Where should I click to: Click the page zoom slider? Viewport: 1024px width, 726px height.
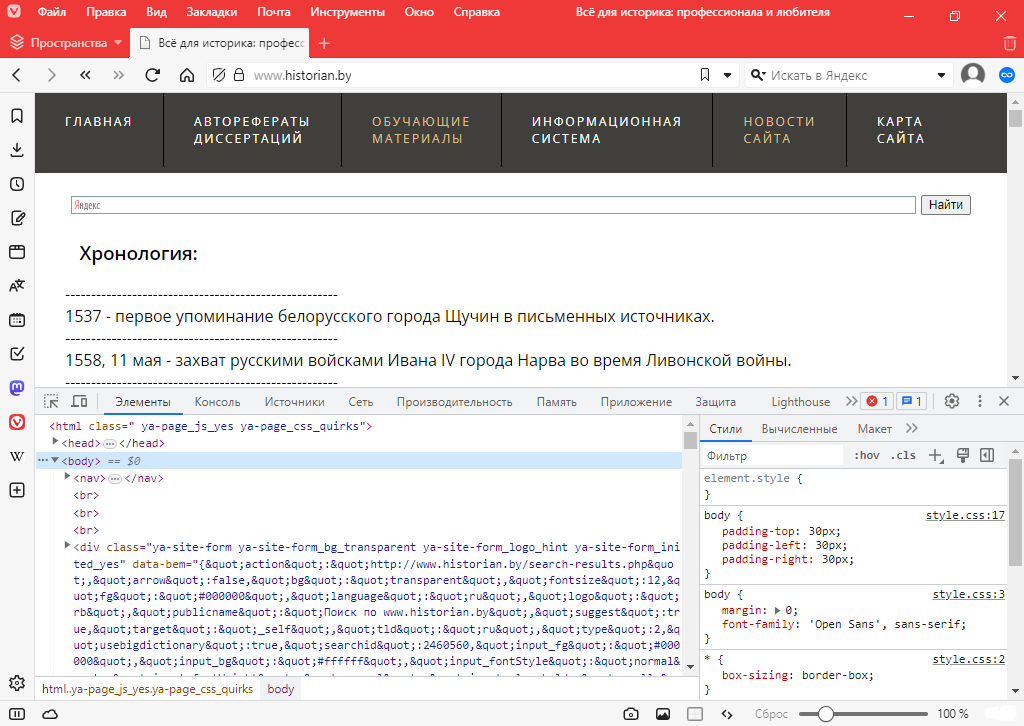(x=826, y=714)
